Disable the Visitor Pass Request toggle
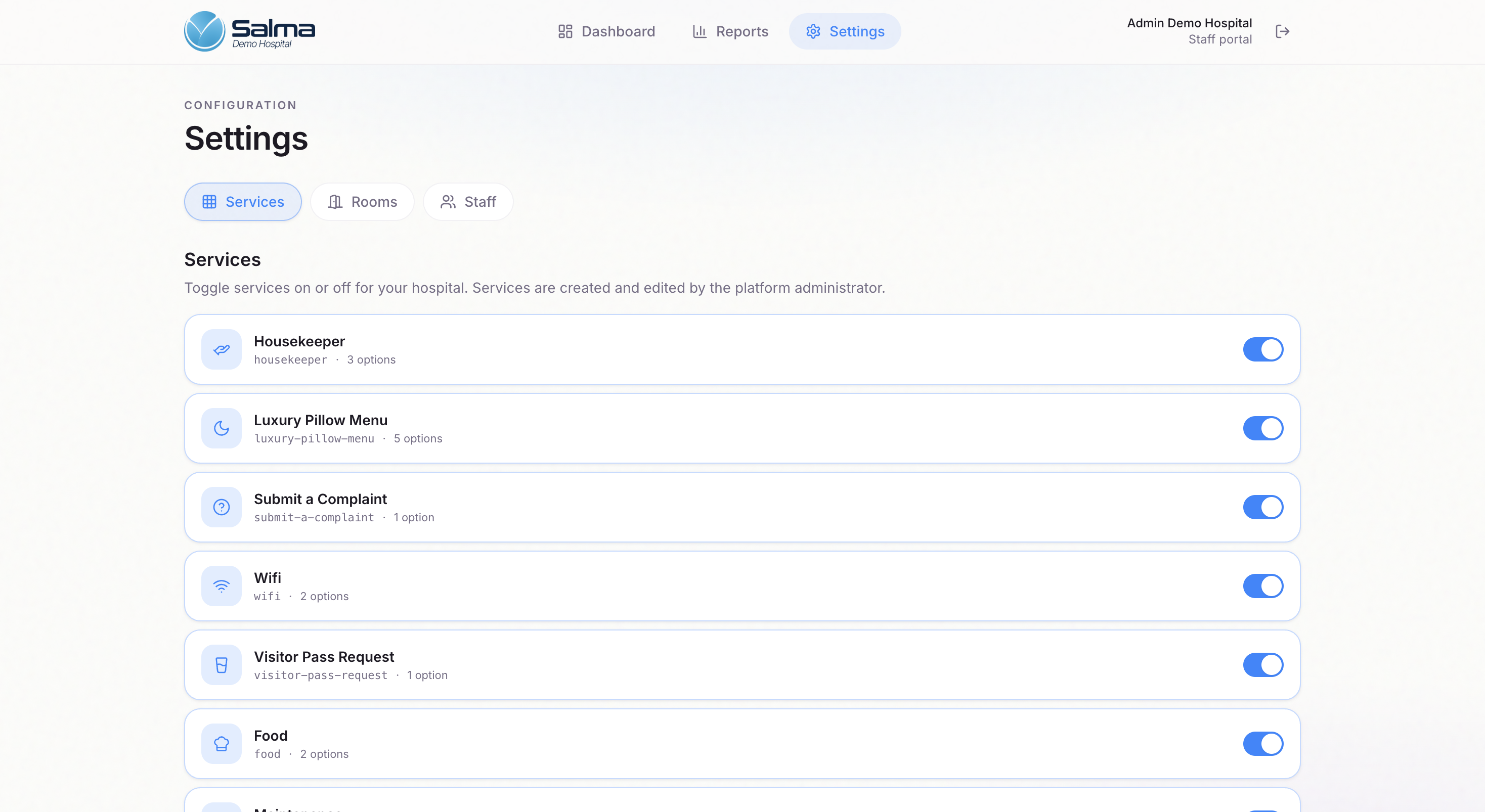The image size is (1485, 812). pos(1262,665)
